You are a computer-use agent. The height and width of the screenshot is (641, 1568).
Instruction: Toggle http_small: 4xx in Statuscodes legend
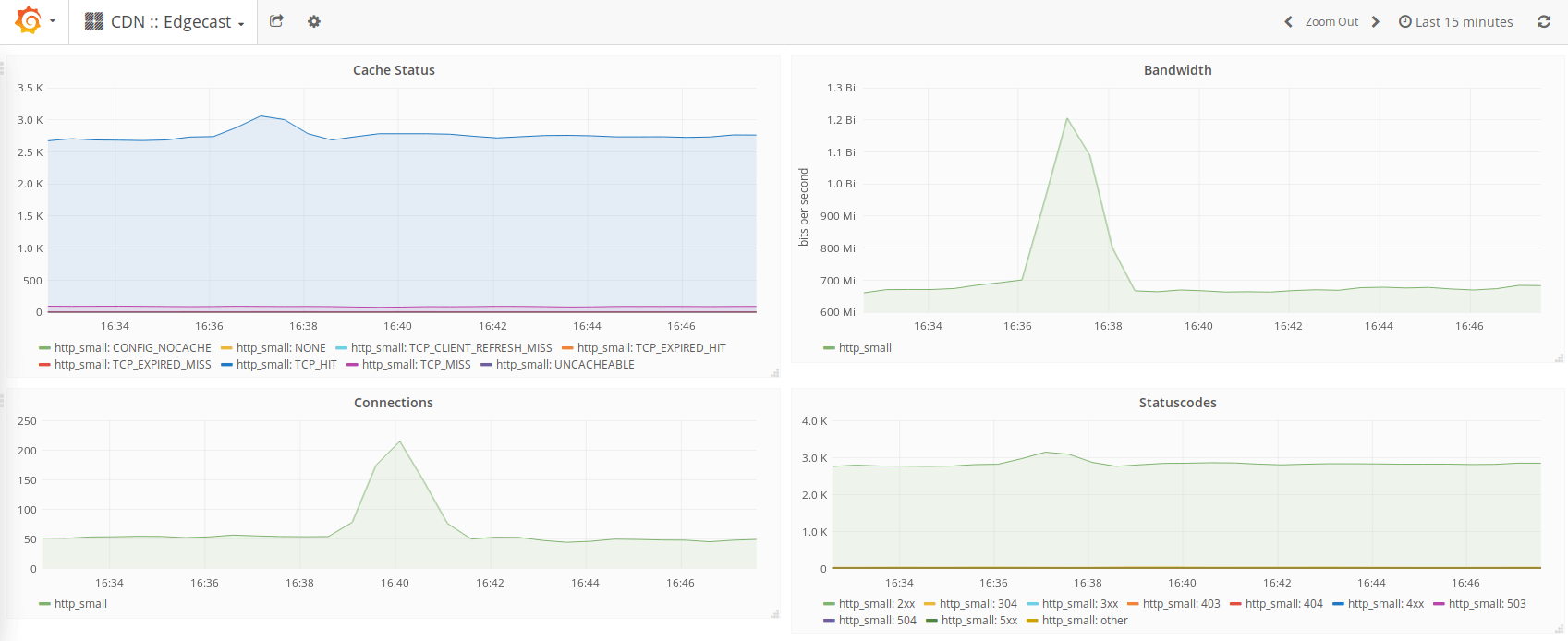point(1386,604)
